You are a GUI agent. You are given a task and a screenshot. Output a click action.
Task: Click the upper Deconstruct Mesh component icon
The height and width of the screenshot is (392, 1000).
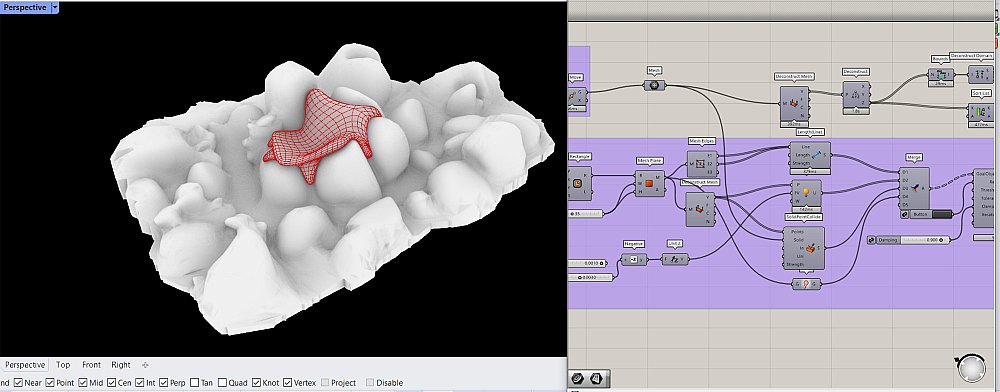[793, 103]
